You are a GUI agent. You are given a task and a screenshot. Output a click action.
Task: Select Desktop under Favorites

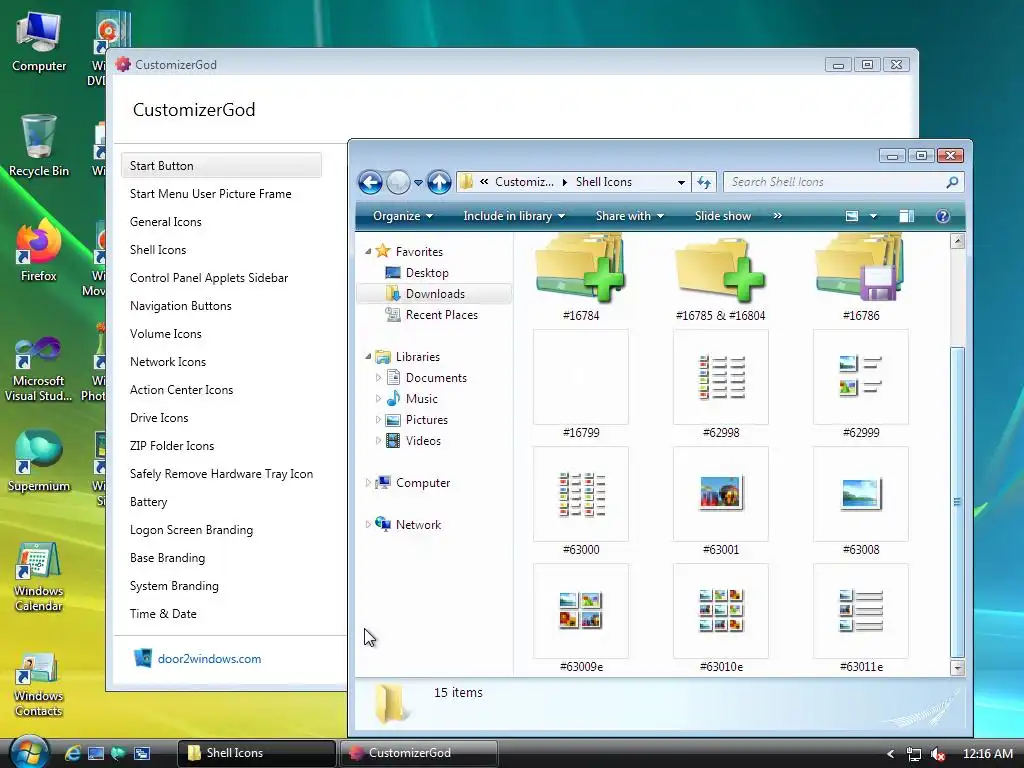[427, 273]
